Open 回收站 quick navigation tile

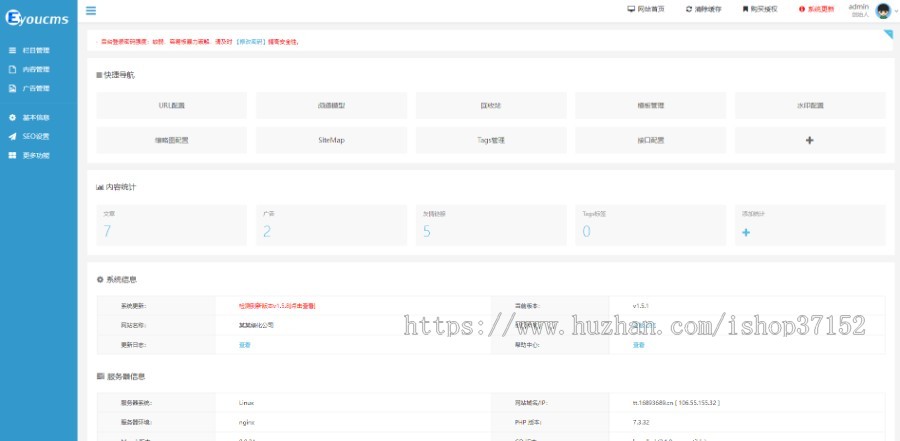coord(491,106)
